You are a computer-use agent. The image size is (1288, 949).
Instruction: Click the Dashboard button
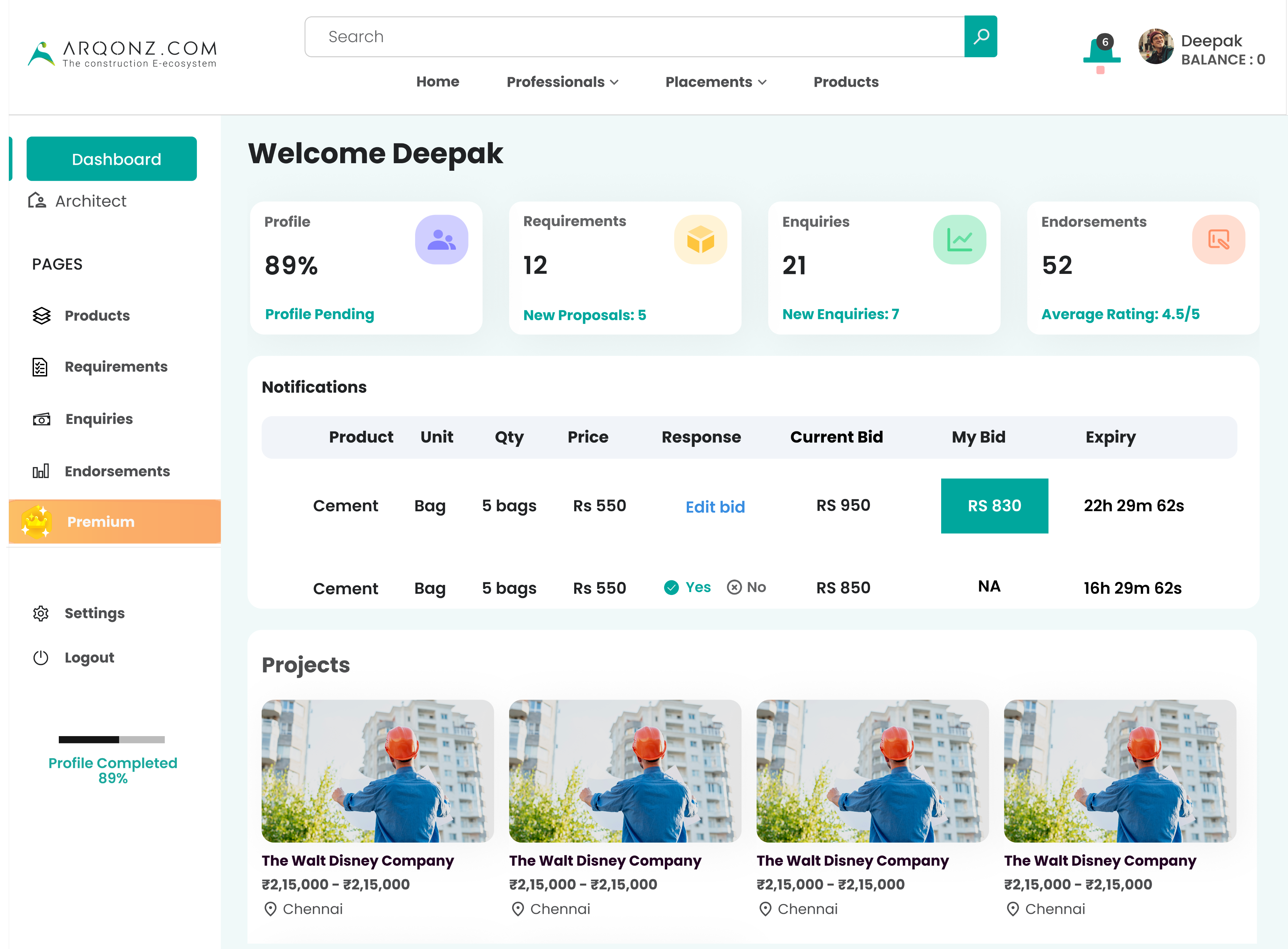pos(111,159)
